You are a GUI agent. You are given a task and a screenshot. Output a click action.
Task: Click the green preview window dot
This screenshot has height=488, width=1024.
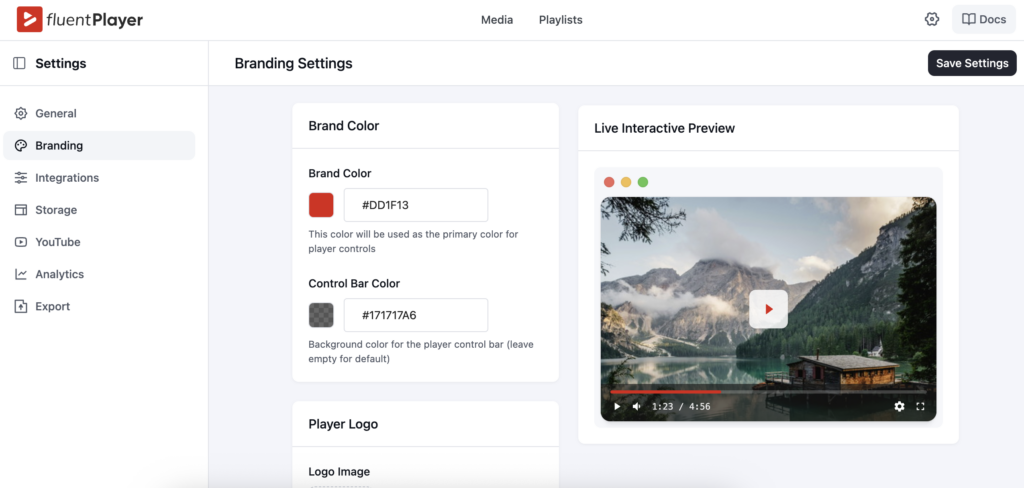tap(643, 182)
